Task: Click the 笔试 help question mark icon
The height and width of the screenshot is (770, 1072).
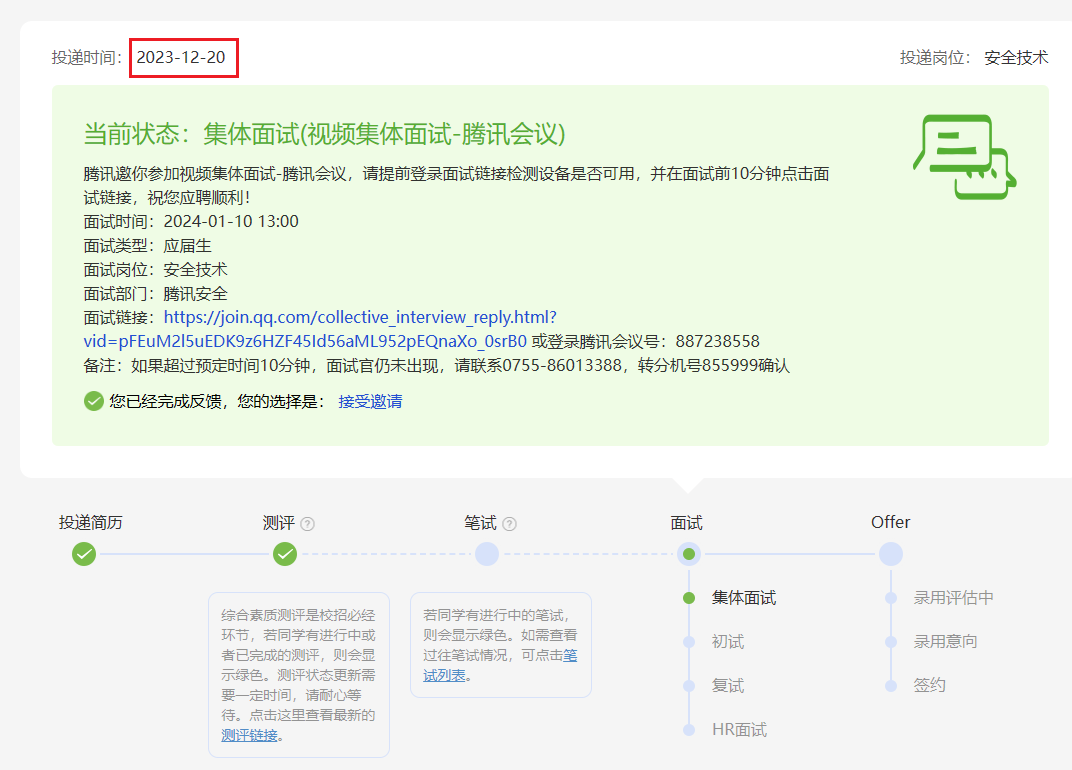Action: [509, 524]
